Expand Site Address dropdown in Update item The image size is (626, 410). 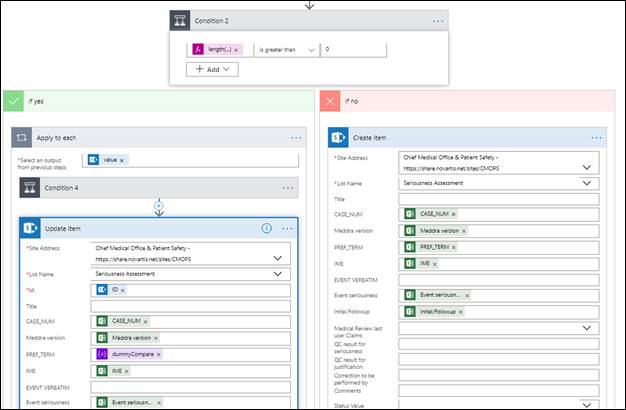(277, 258)
